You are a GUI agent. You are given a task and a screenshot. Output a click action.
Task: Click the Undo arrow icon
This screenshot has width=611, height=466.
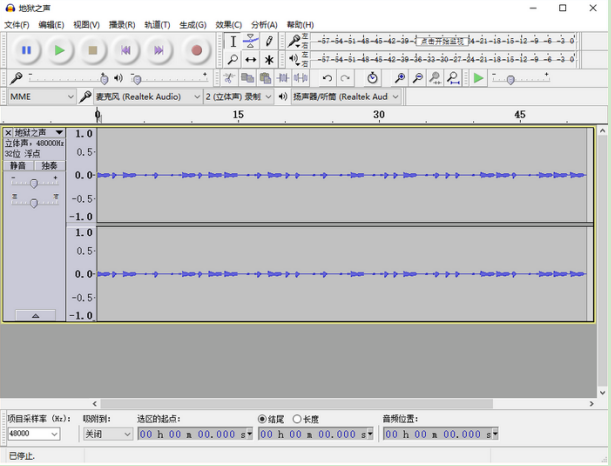[x=327, y=78]
